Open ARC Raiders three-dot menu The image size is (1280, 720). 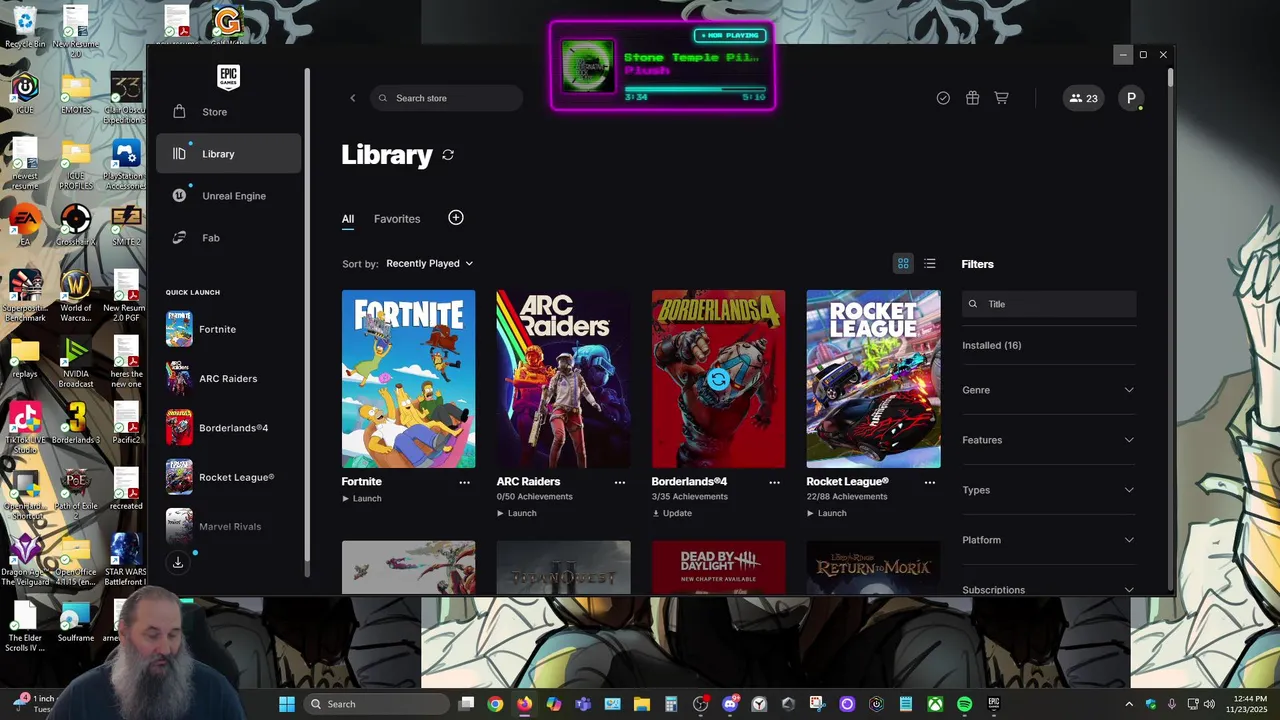pos(619,482)
